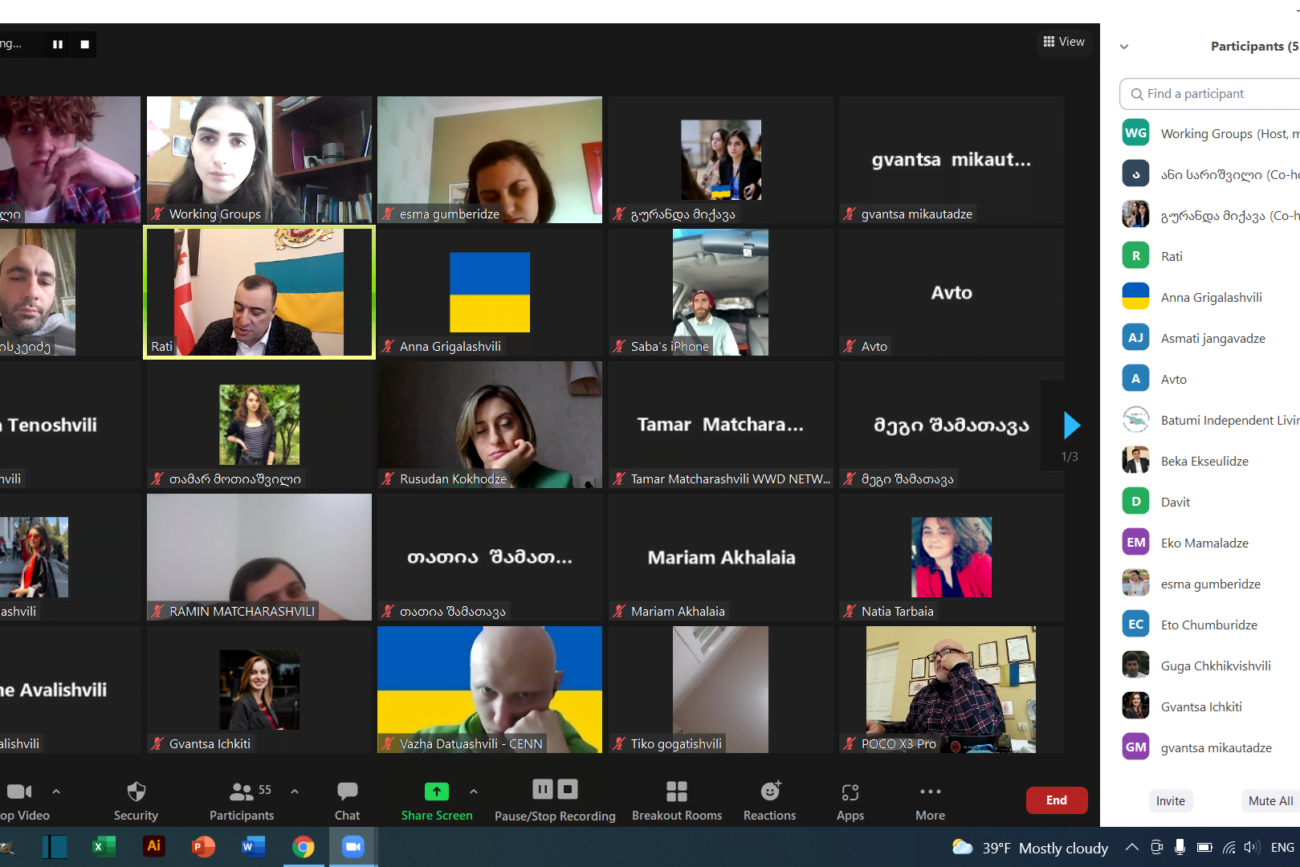1300x867 pixels.
Task: Toggle the Participants panel
Action: click(x=241, y=793)
